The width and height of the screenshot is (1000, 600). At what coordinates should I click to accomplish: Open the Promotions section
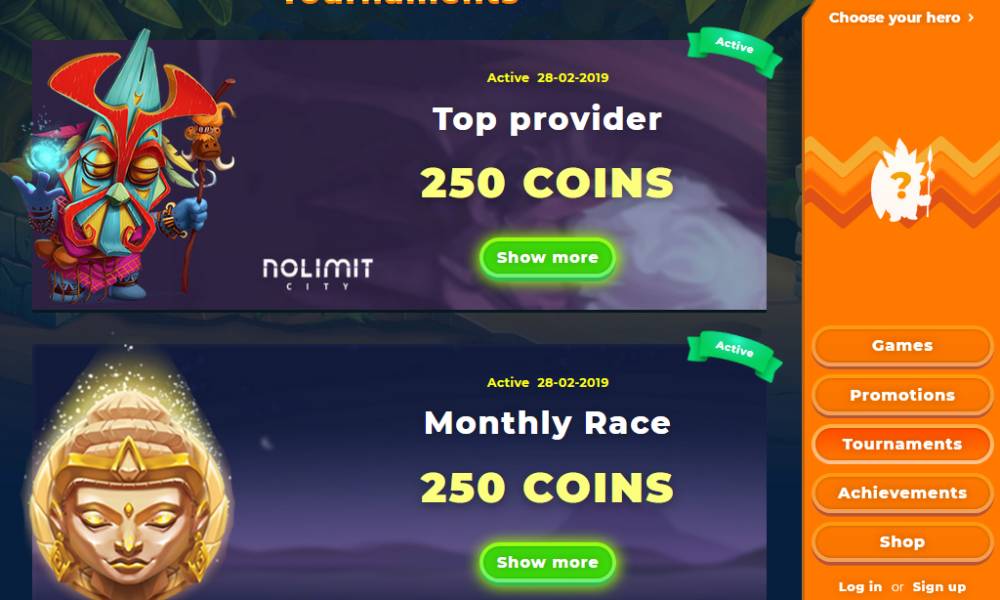tap(902, 395)
